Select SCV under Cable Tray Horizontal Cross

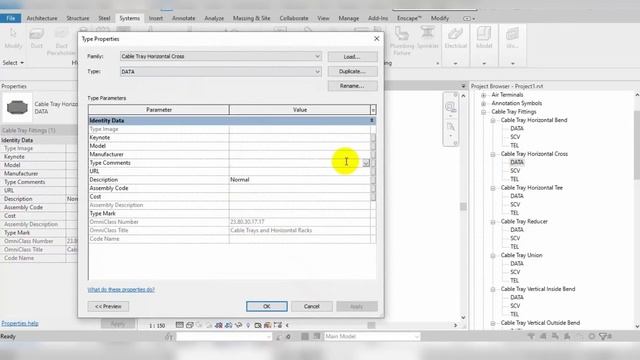(x=515, y=171)
